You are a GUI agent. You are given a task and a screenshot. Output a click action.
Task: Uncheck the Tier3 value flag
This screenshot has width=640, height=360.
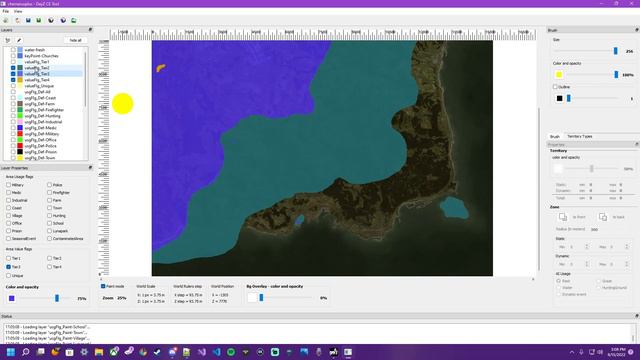coord(9,267)
